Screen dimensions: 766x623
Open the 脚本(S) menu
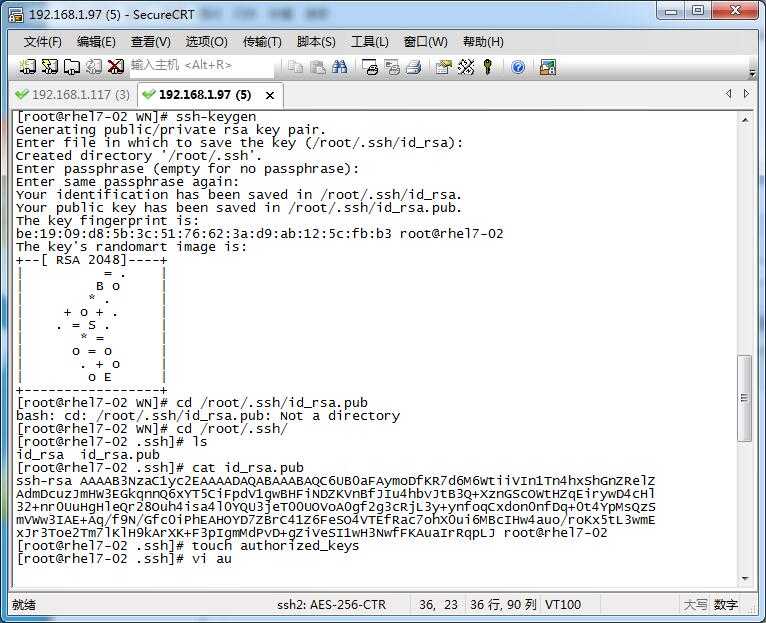pyautogui.click(x=316, y=42)
